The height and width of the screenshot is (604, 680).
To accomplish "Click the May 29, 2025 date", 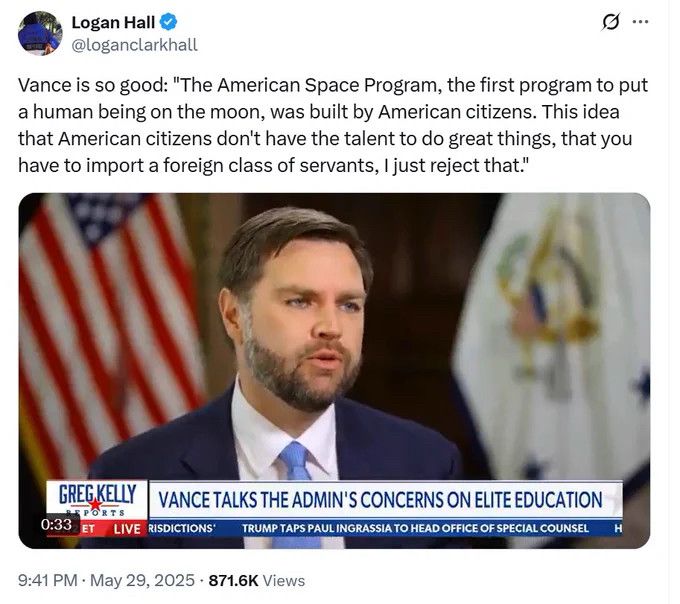I will pyautogui.click(x=142, y=580).
